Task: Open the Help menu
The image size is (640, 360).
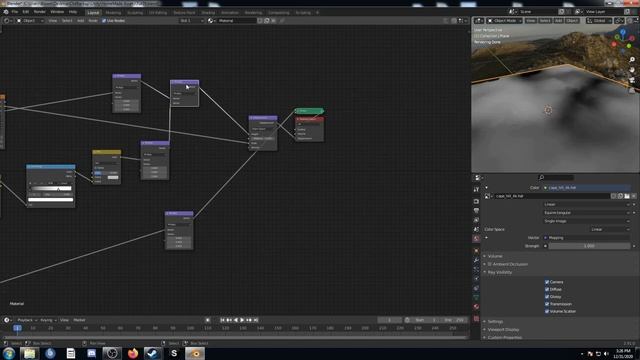Action: [x=73, y=12]
